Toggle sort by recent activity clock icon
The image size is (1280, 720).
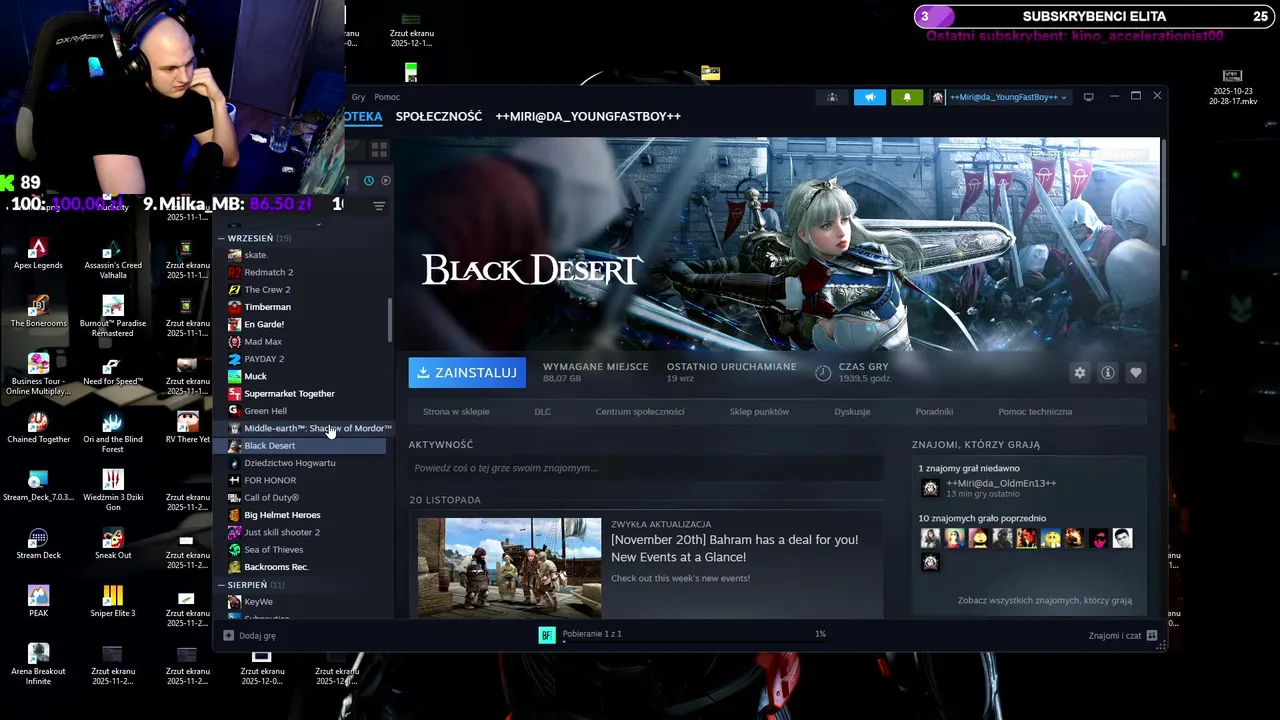pyautogui.click(x=368, y=180)
